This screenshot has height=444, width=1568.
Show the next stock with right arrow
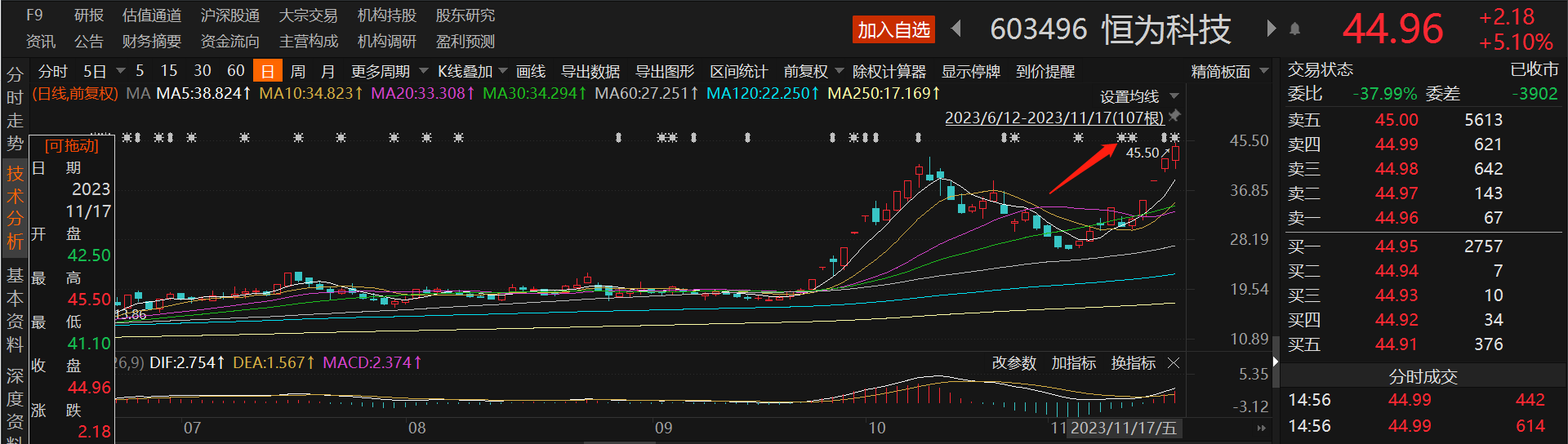[1271, 29]
